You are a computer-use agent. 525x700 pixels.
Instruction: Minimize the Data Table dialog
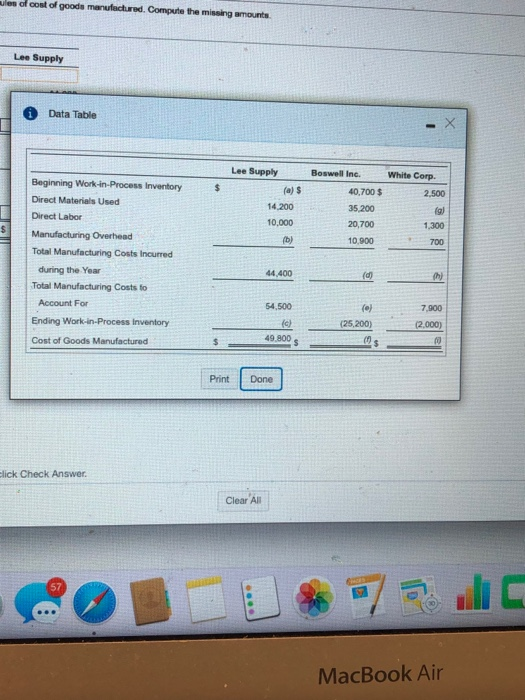tap(430, 126)
